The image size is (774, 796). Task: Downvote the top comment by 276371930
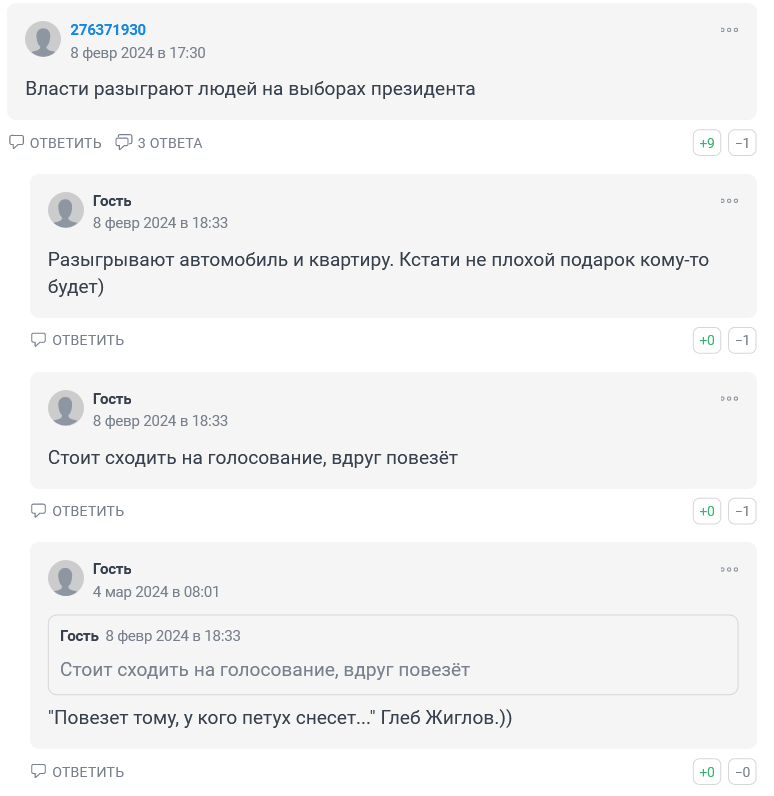(x=742, y=143)
